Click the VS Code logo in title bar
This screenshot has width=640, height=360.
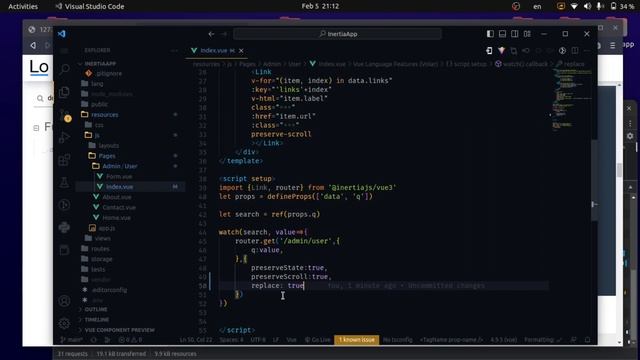(62, 34)
